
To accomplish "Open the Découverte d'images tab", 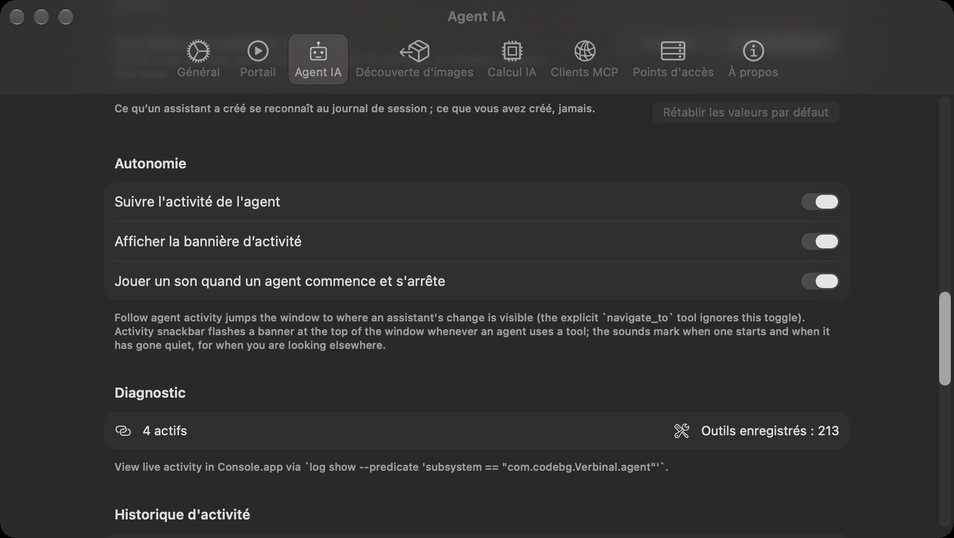I will click(414, 59).
